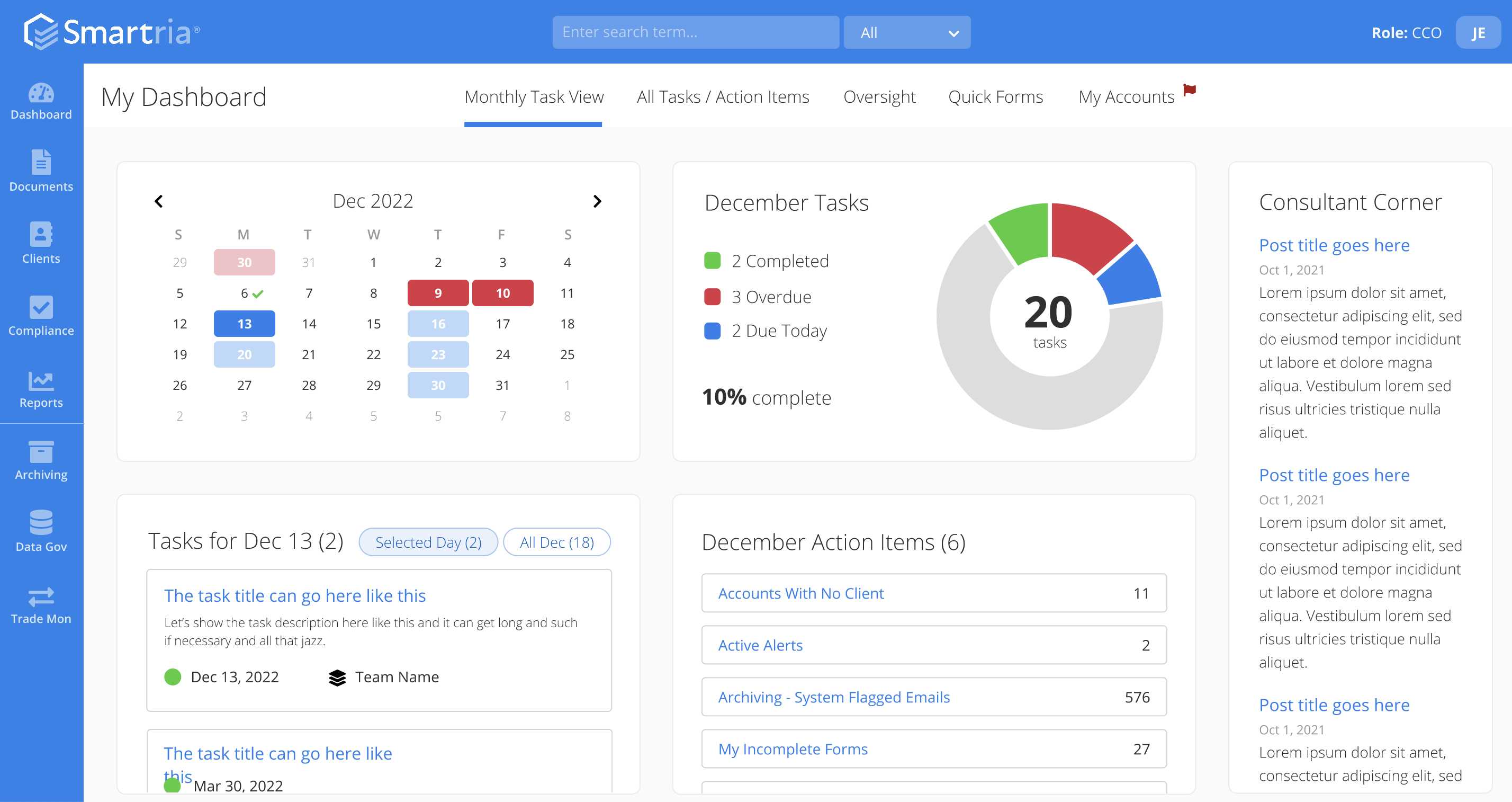This screenshot has height=802, width=1512.
Task: Click the red flag next to My Accounts
Action: (1190, 90)
